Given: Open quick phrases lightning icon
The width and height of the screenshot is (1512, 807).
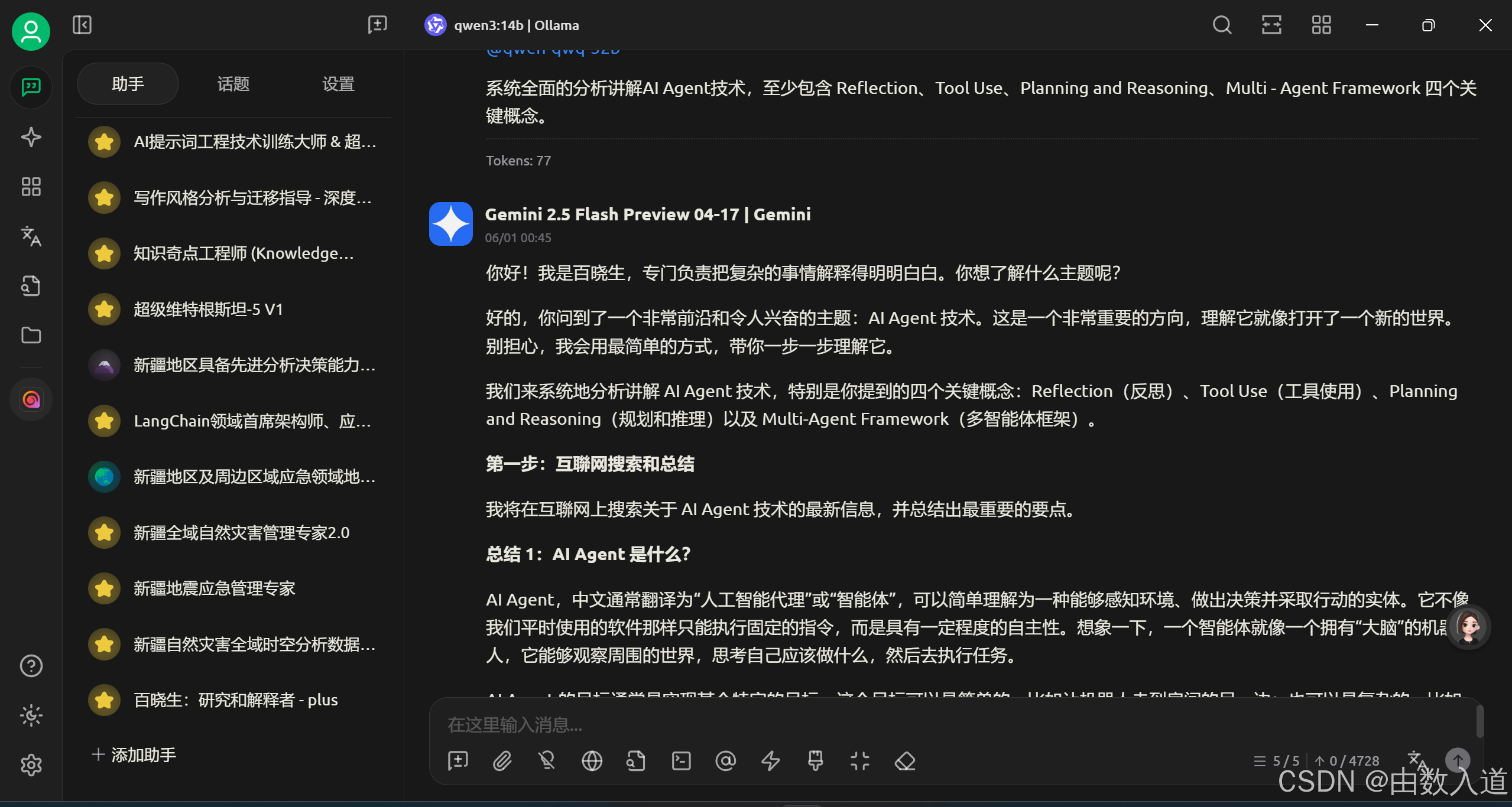Looking at the screenshot, I should (x=770, y=761).
